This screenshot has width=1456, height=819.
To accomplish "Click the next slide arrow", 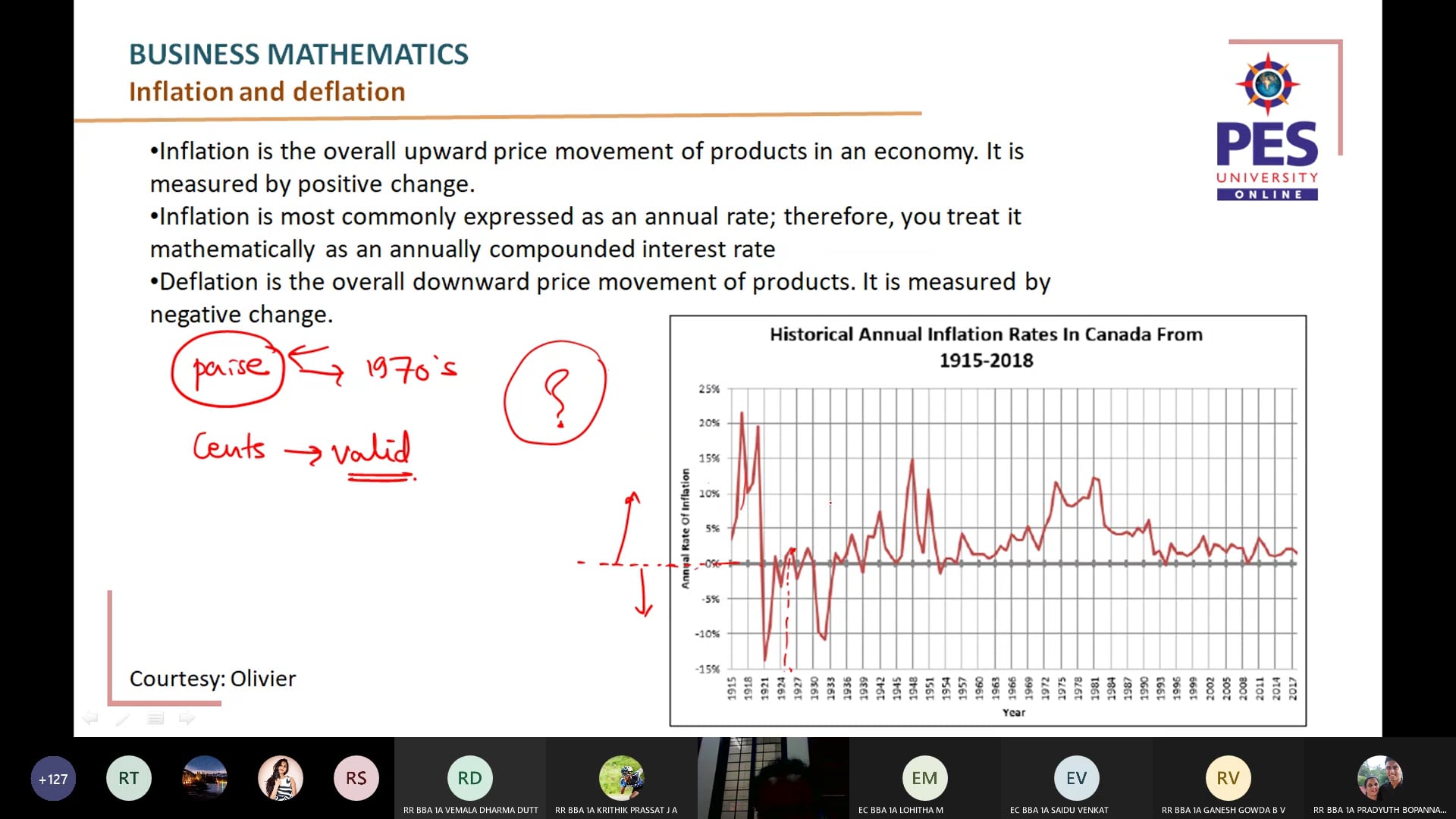I will 187,718.
